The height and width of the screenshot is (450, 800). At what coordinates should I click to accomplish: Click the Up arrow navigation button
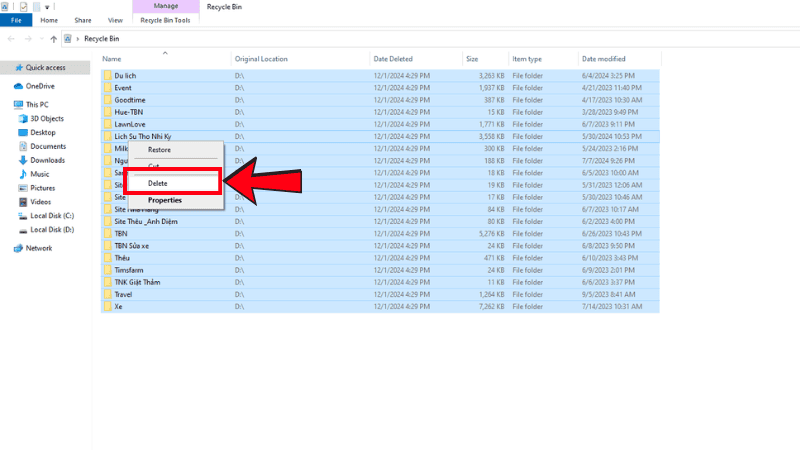pos(53,38)
